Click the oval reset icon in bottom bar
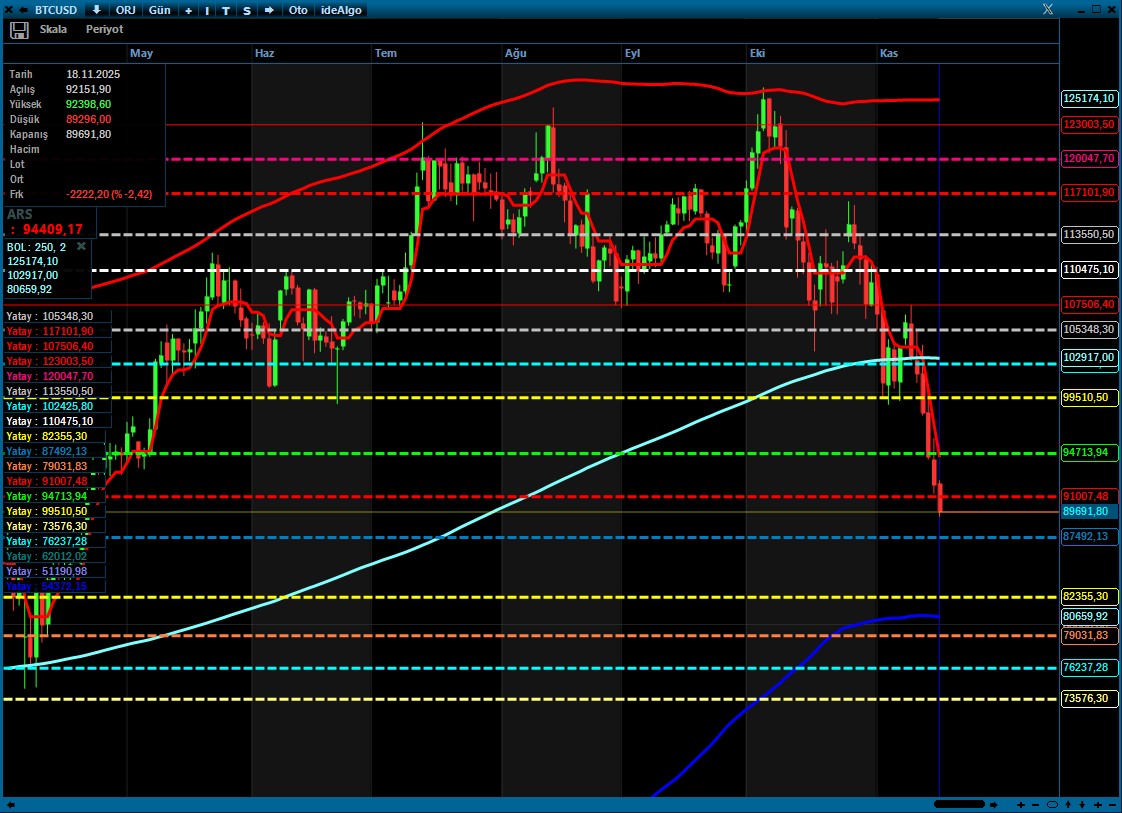Viewport: 1122px width, 813px height. coord(1052,805)
